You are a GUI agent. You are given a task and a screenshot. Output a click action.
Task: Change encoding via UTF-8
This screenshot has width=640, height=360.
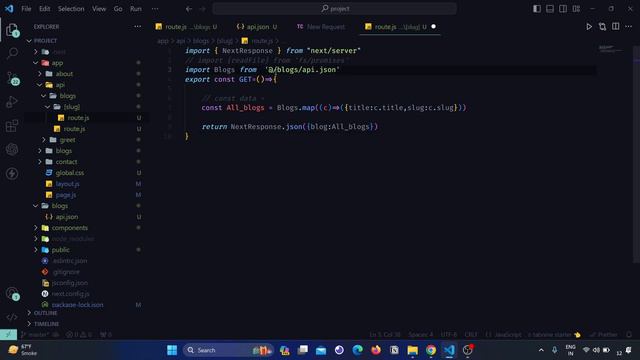coord(449,334)
